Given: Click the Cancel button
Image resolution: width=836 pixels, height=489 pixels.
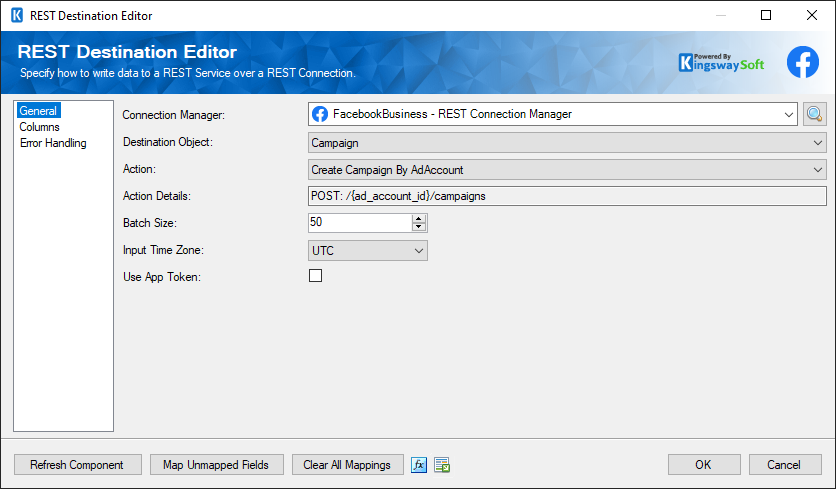Looking at the screenshot, I should [785, 465].
